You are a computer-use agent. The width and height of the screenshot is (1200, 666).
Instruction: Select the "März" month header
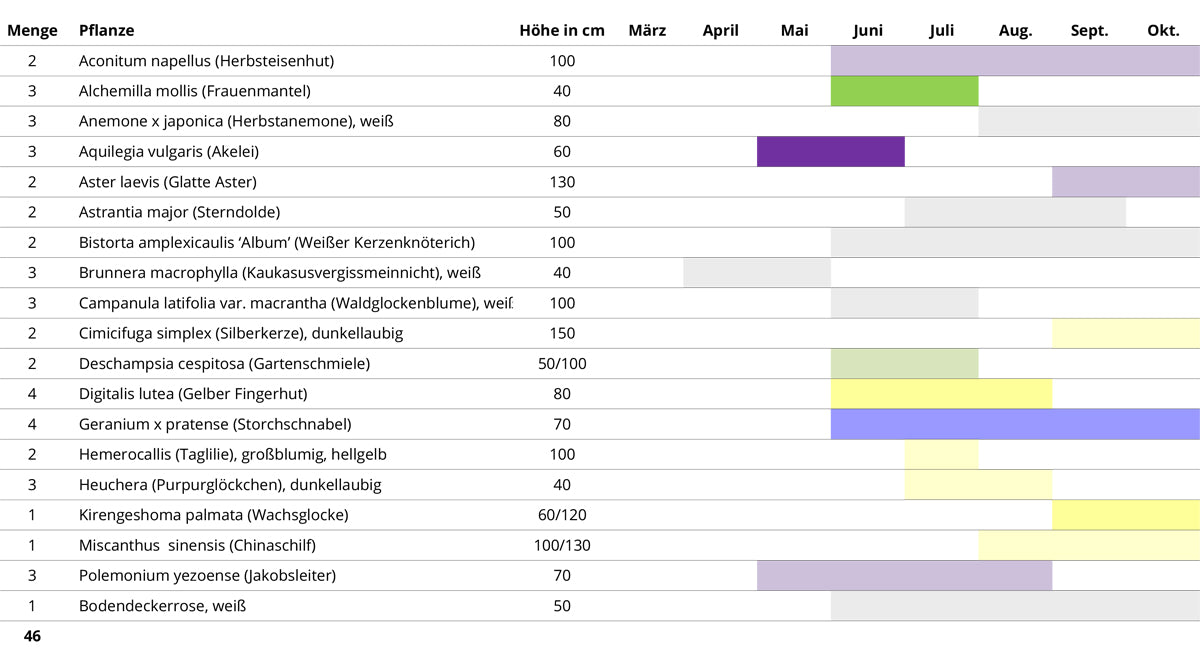pyautogui.click(x=647, y=30)
